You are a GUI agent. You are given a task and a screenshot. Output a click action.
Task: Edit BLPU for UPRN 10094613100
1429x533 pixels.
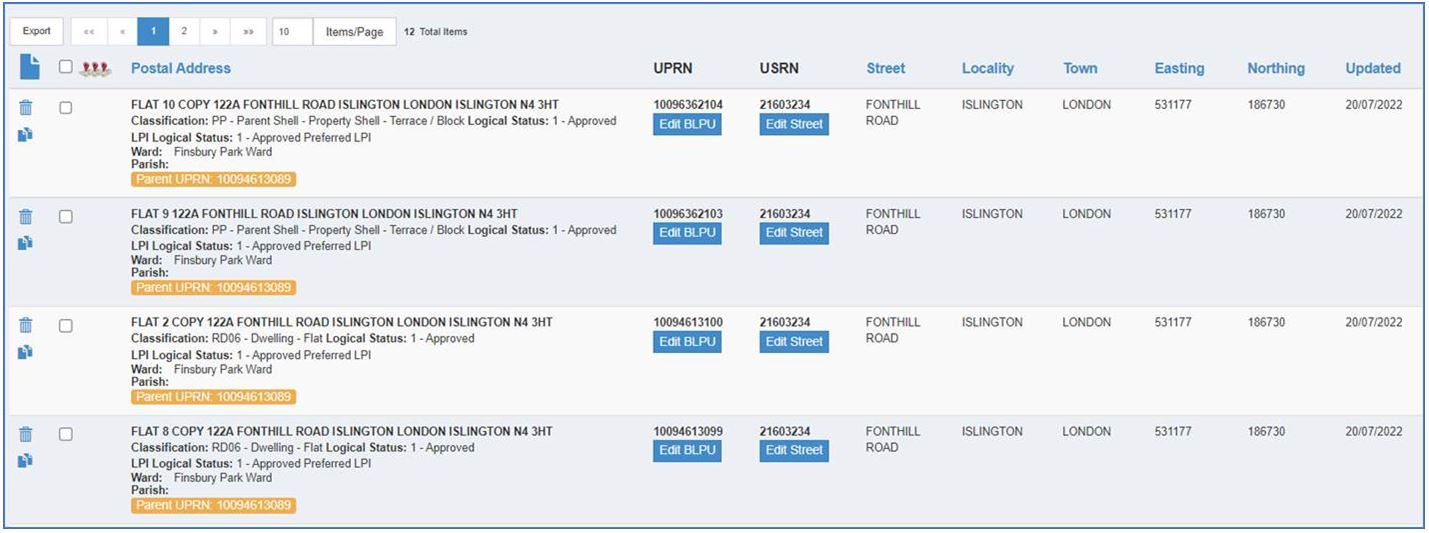tap(687, 341)
